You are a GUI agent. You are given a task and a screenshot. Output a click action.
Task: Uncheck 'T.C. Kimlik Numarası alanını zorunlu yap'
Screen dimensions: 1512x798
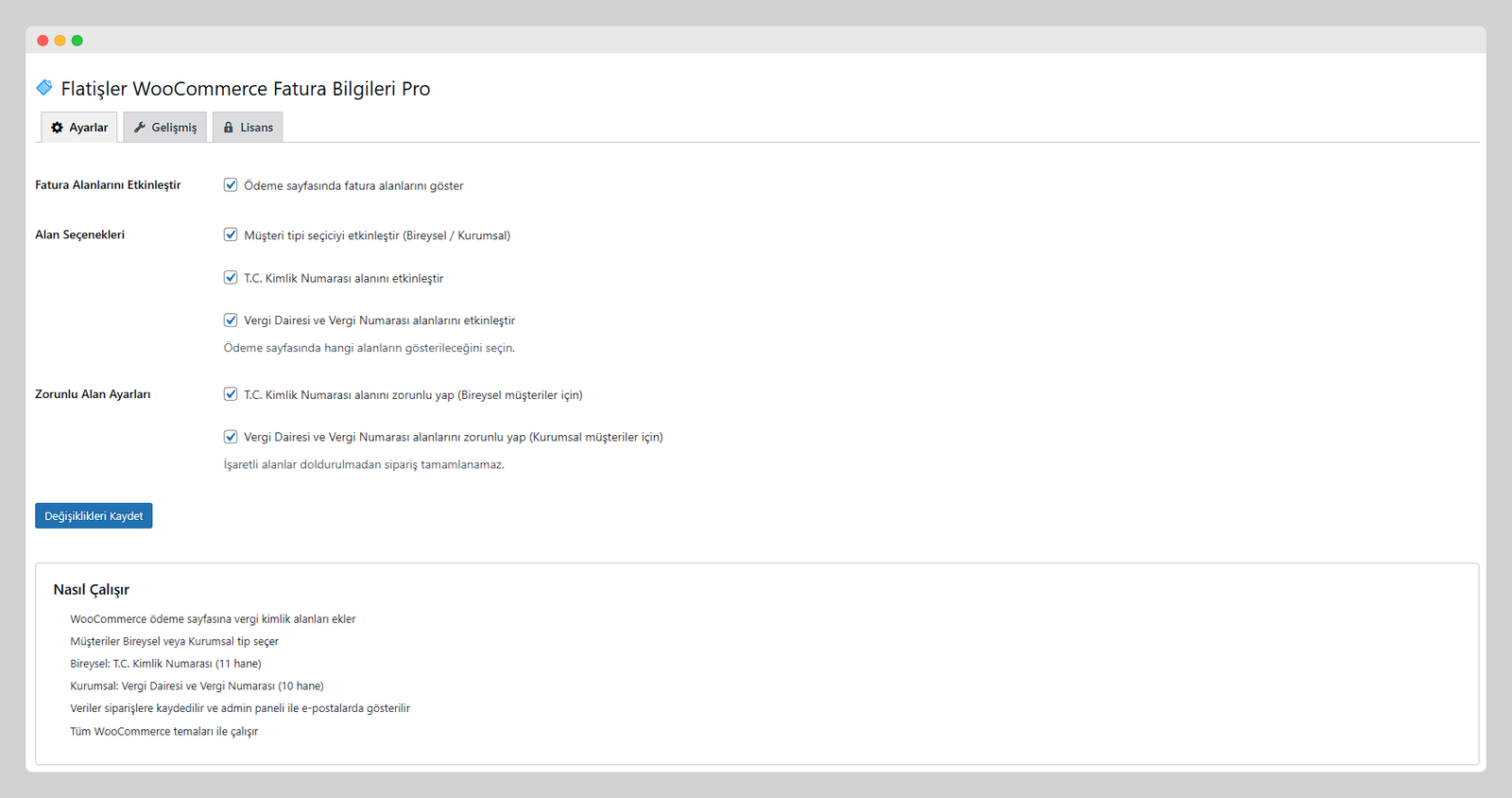point(231,394)
